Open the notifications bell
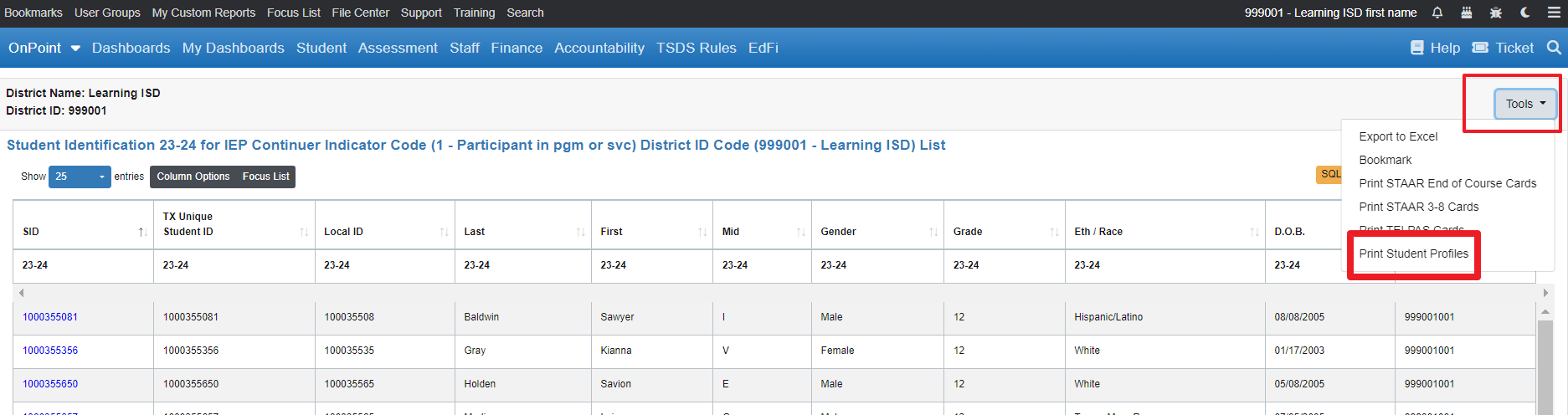Image resolution: width=1568 pixels, height=415 pixels. (x=1437, y=13)
